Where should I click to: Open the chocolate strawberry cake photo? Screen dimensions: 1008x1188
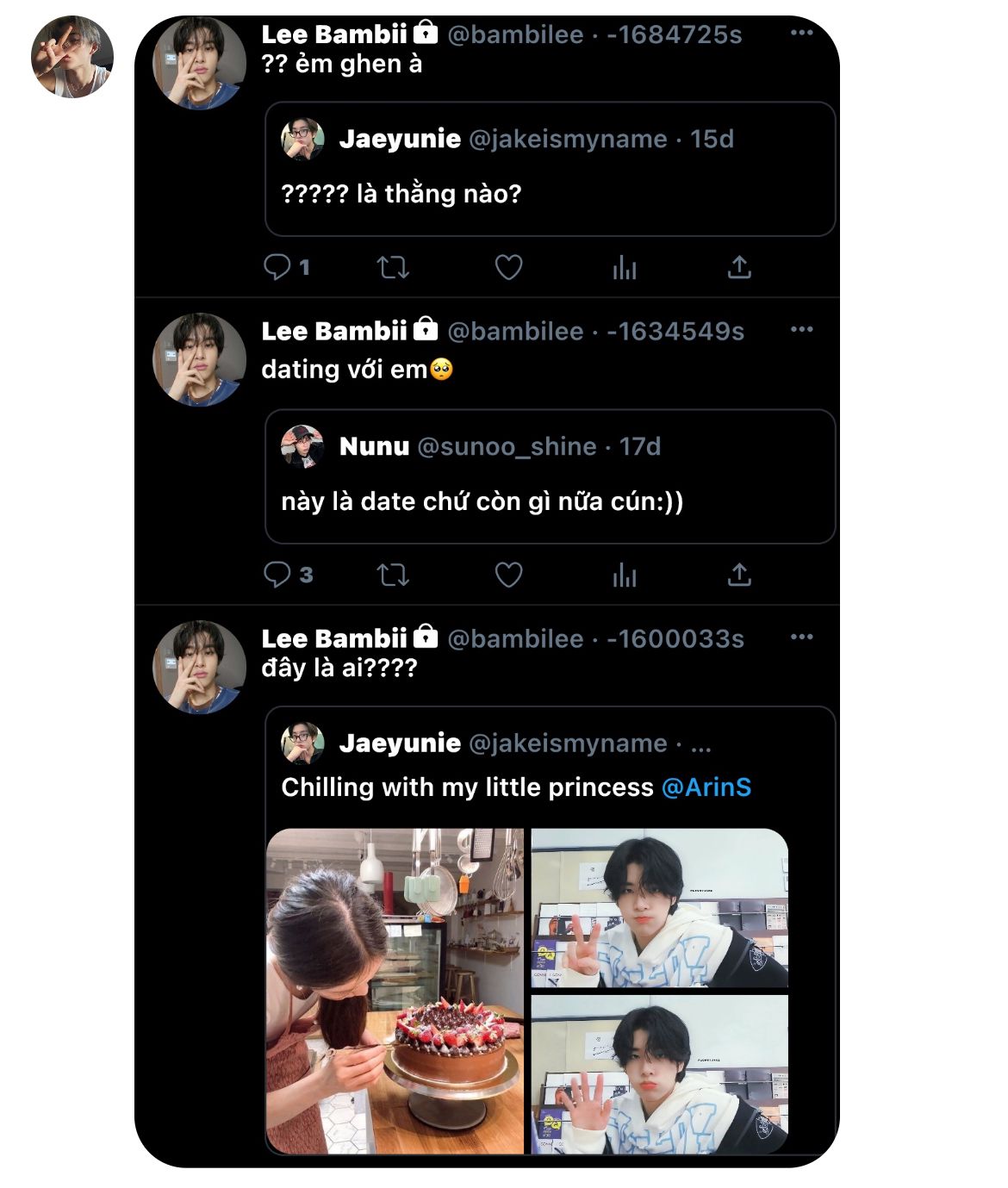tap(395, 991)
